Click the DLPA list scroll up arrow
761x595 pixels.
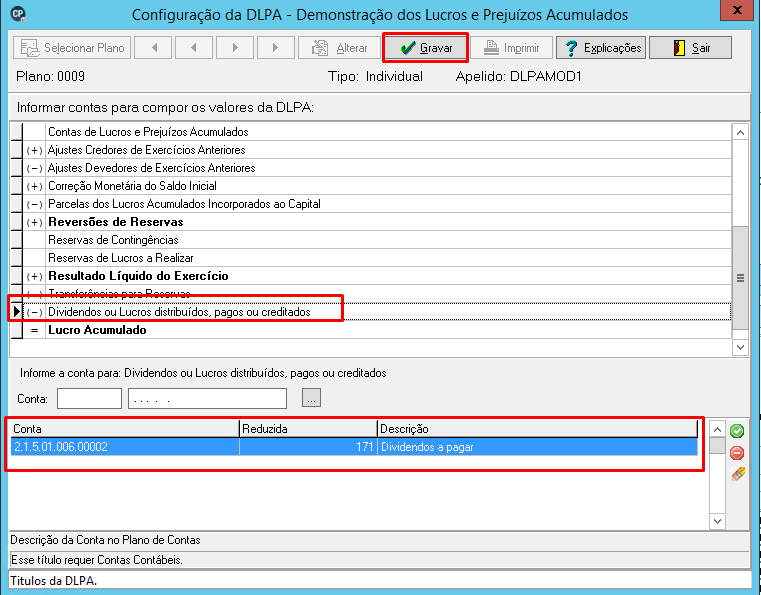coord(740,132)
